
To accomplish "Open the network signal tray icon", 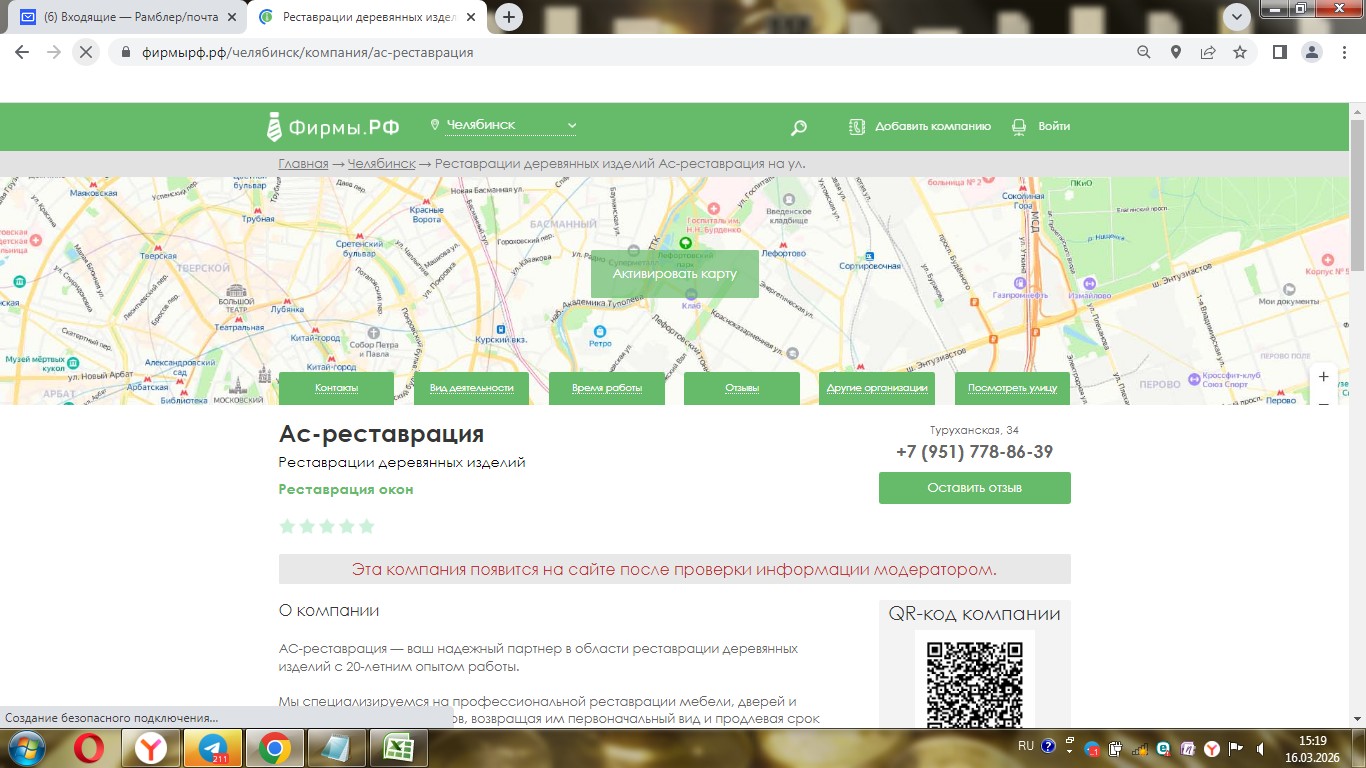I will 1139,748.
